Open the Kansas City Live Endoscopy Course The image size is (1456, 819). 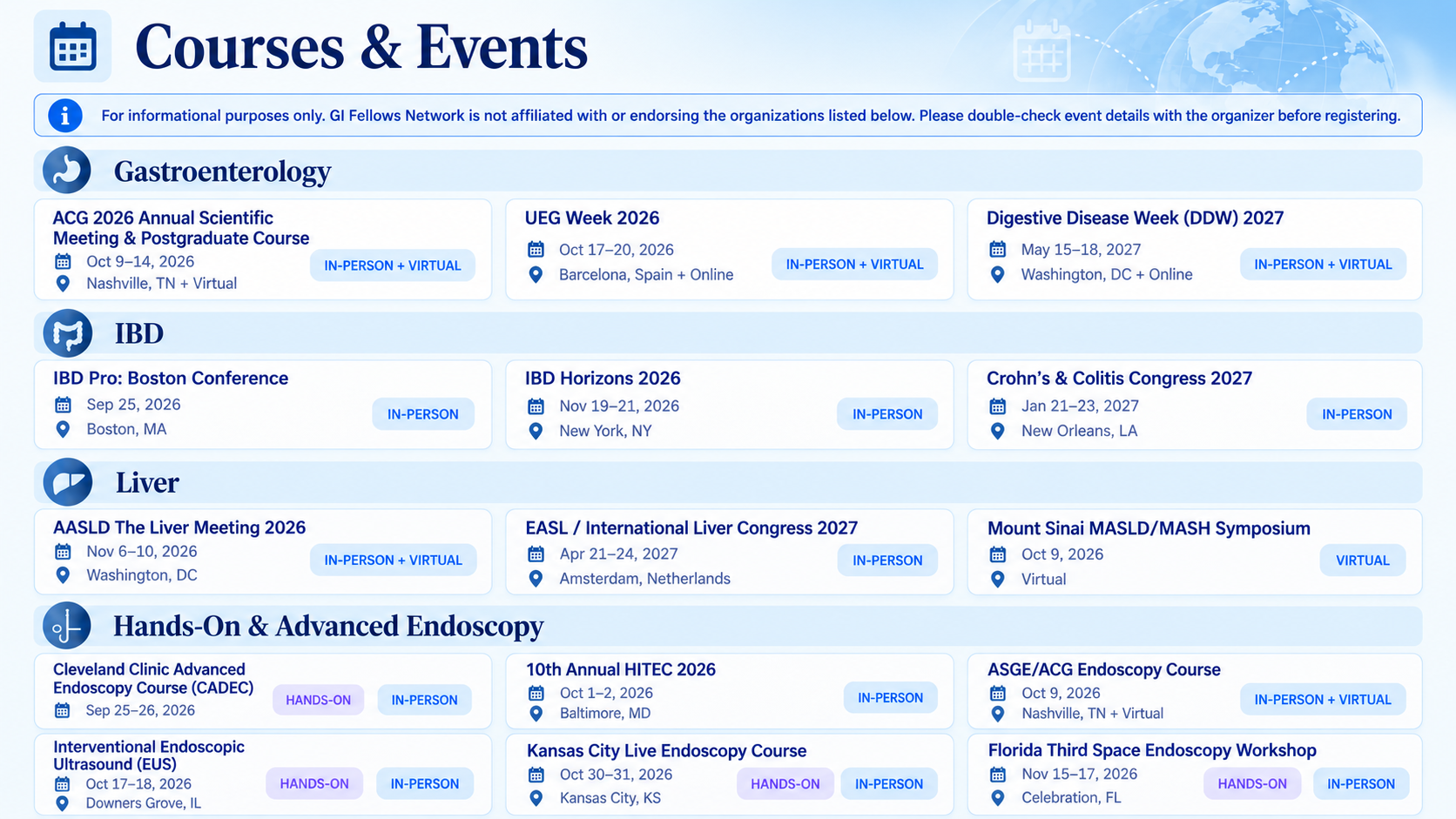(x=666, y=751)
